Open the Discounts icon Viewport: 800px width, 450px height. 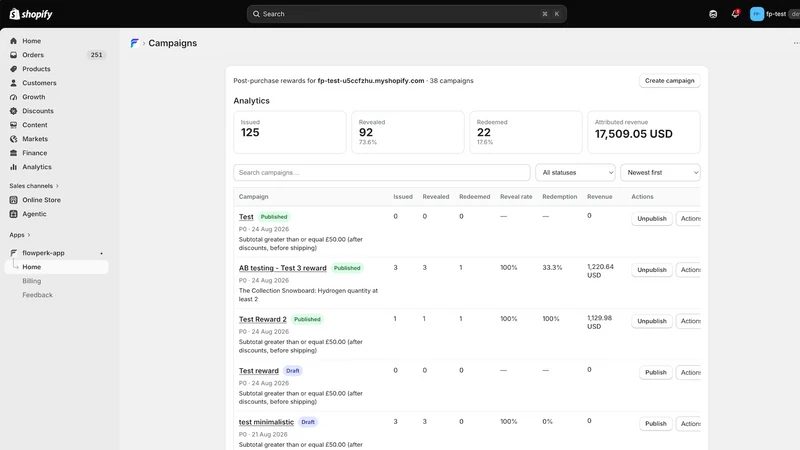tap(14, 111)
